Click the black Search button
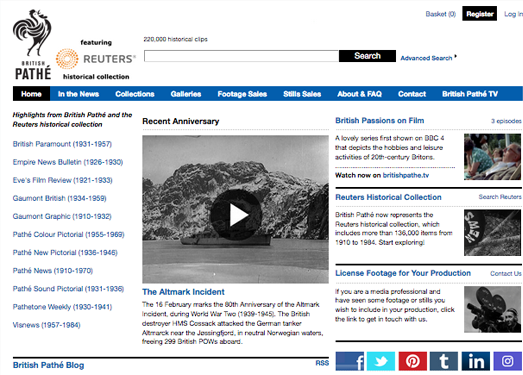Image resolution: width=523 pixels, height=375 pixels. pos(367,56)
